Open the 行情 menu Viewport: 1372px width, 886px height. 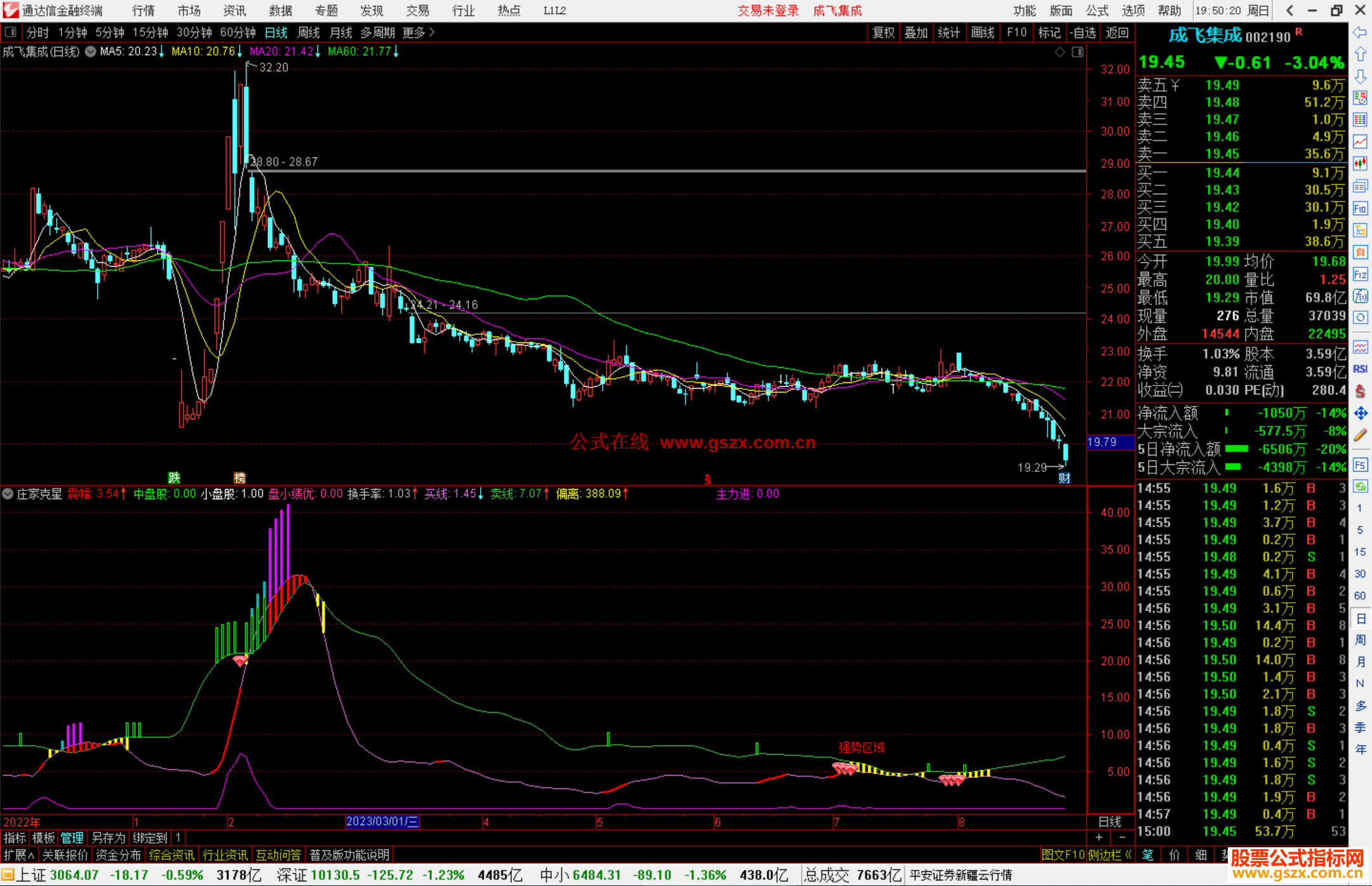144,10
